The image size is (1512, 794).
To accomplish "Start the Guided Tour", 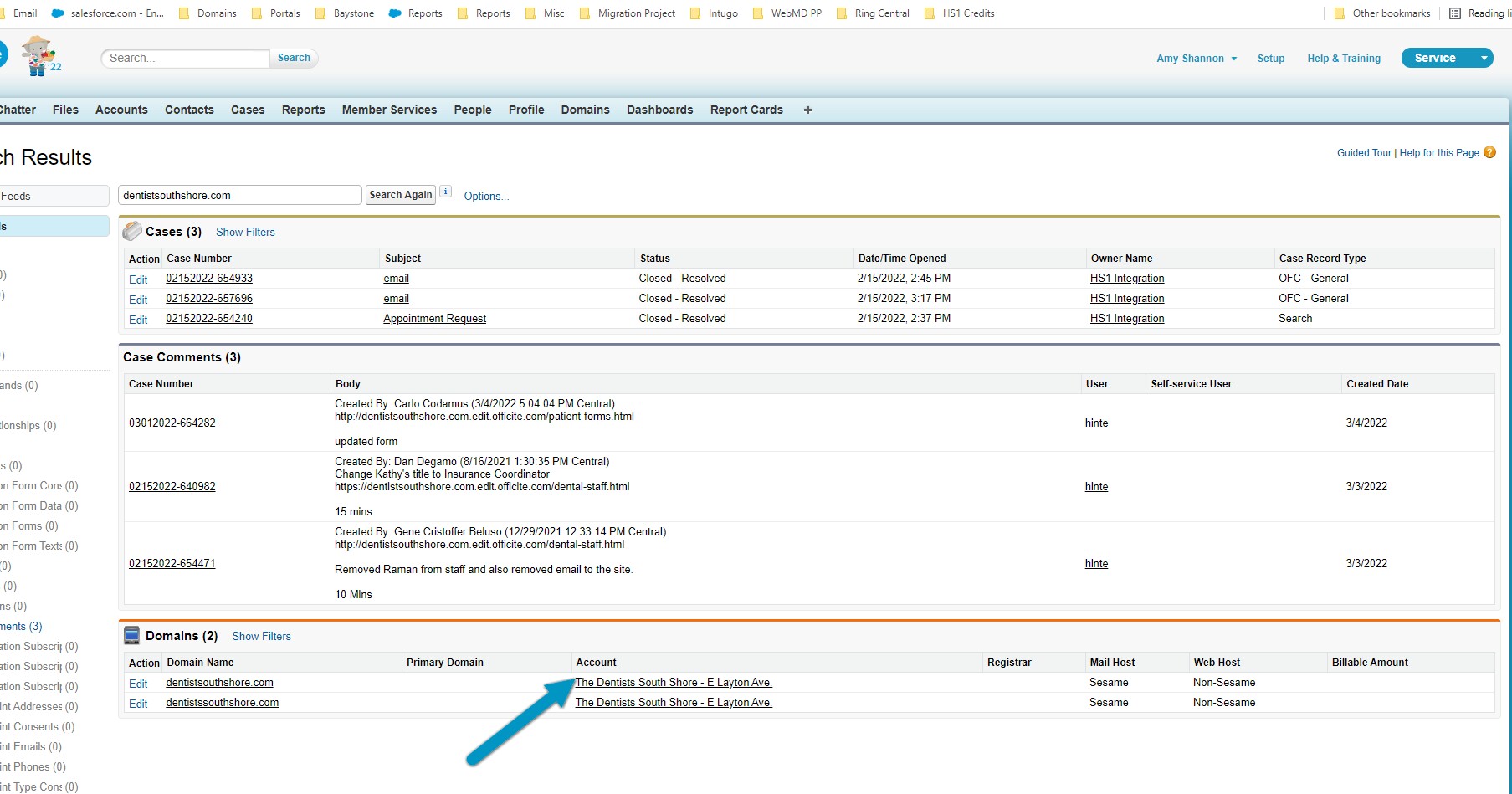I will pos(1364,153).
